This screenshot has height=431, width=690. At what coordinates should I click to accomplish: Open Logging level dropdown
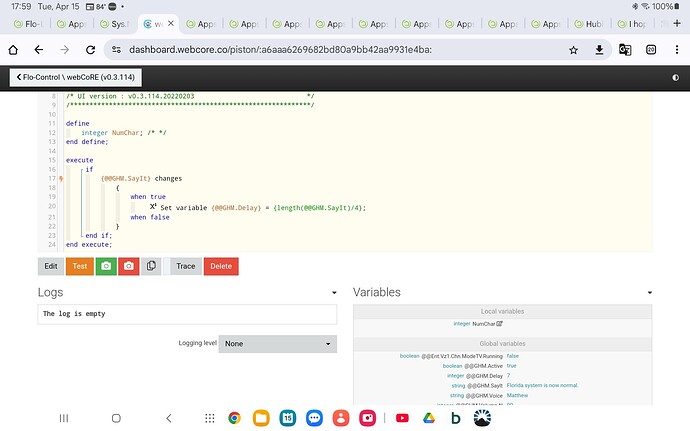[278, 344]
